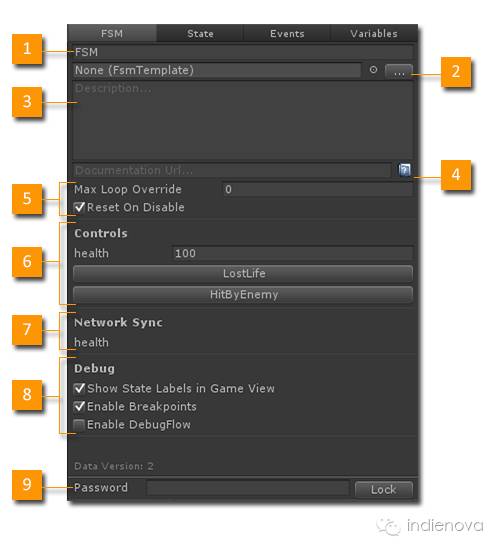Click the orange callout number 6
This screenshot has width=500, height=550.
(x=27, y=262)
